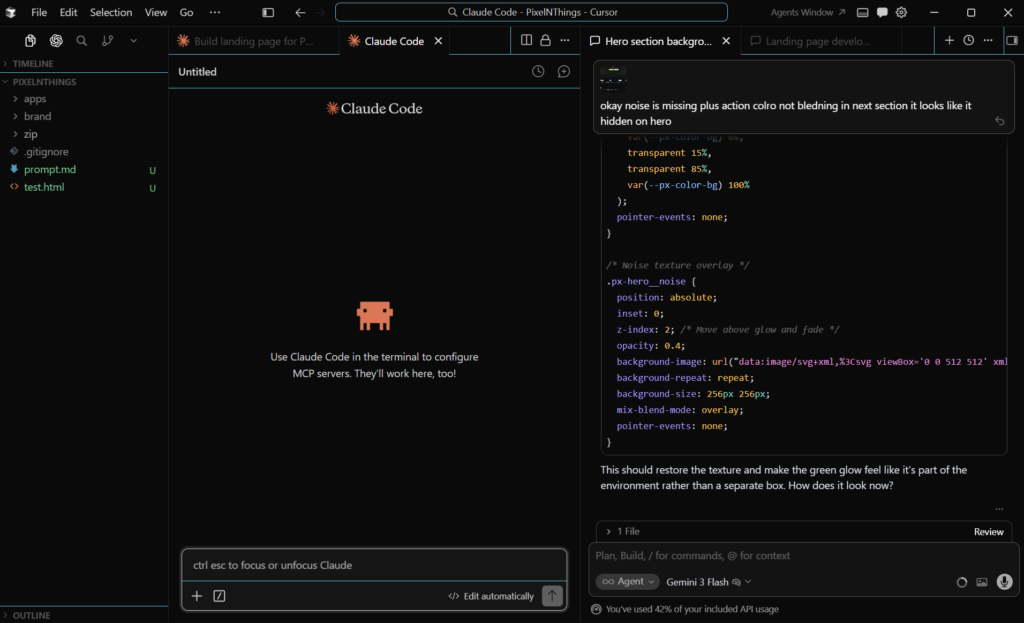Open editor more actions ellipsis
The image size is (1024, 623).
click(565, 40)
